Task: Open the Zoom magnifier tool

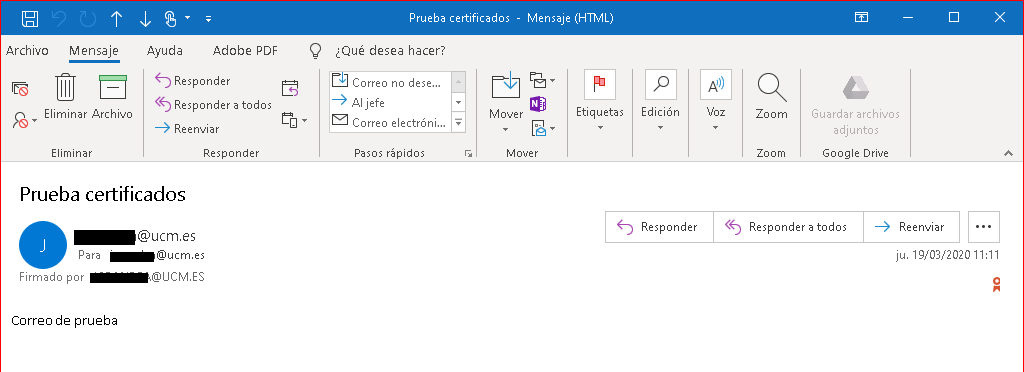Action: pyautogui.click(x=771, y=96)
